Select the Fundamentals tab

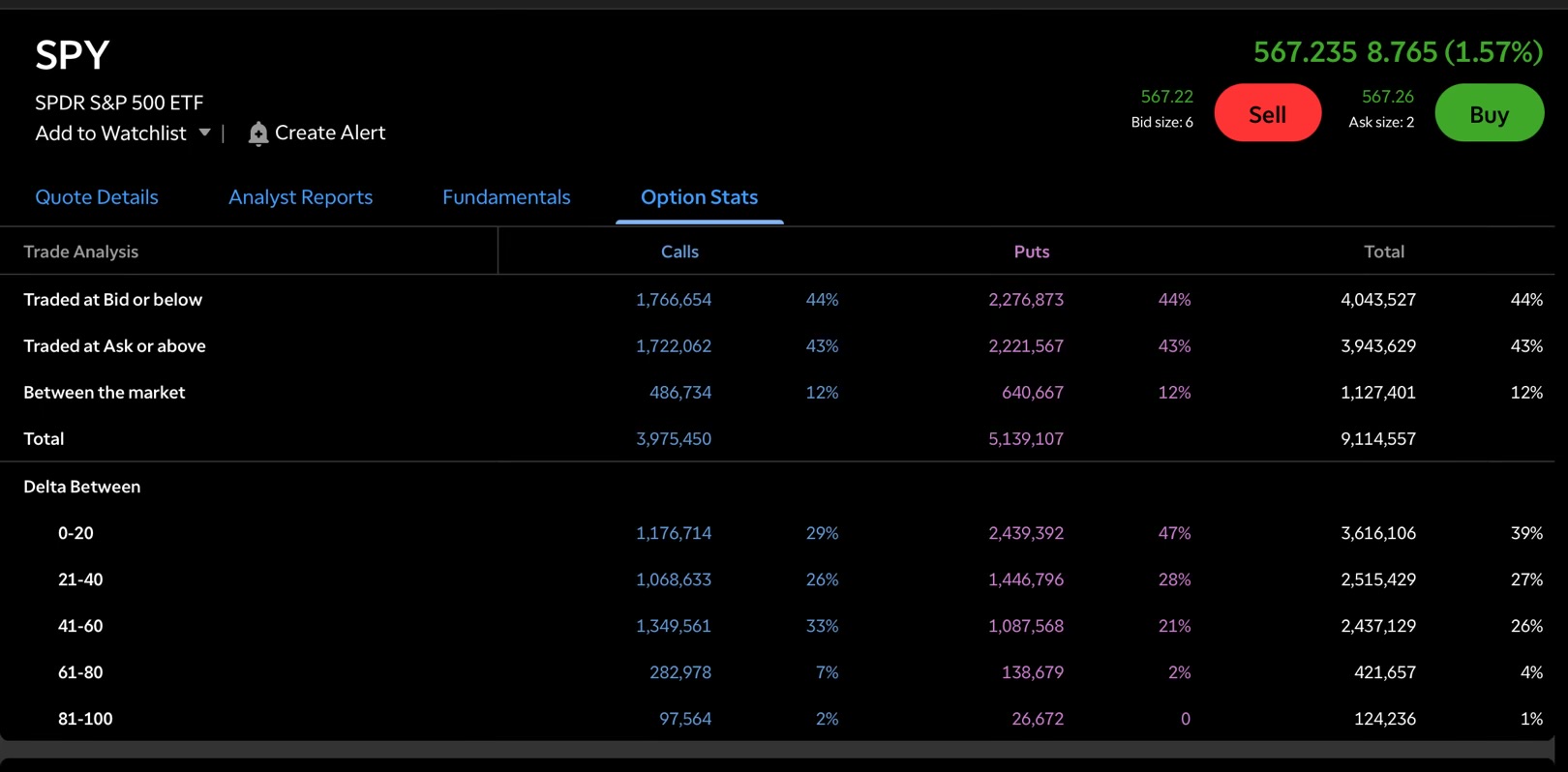coord(506,196)
